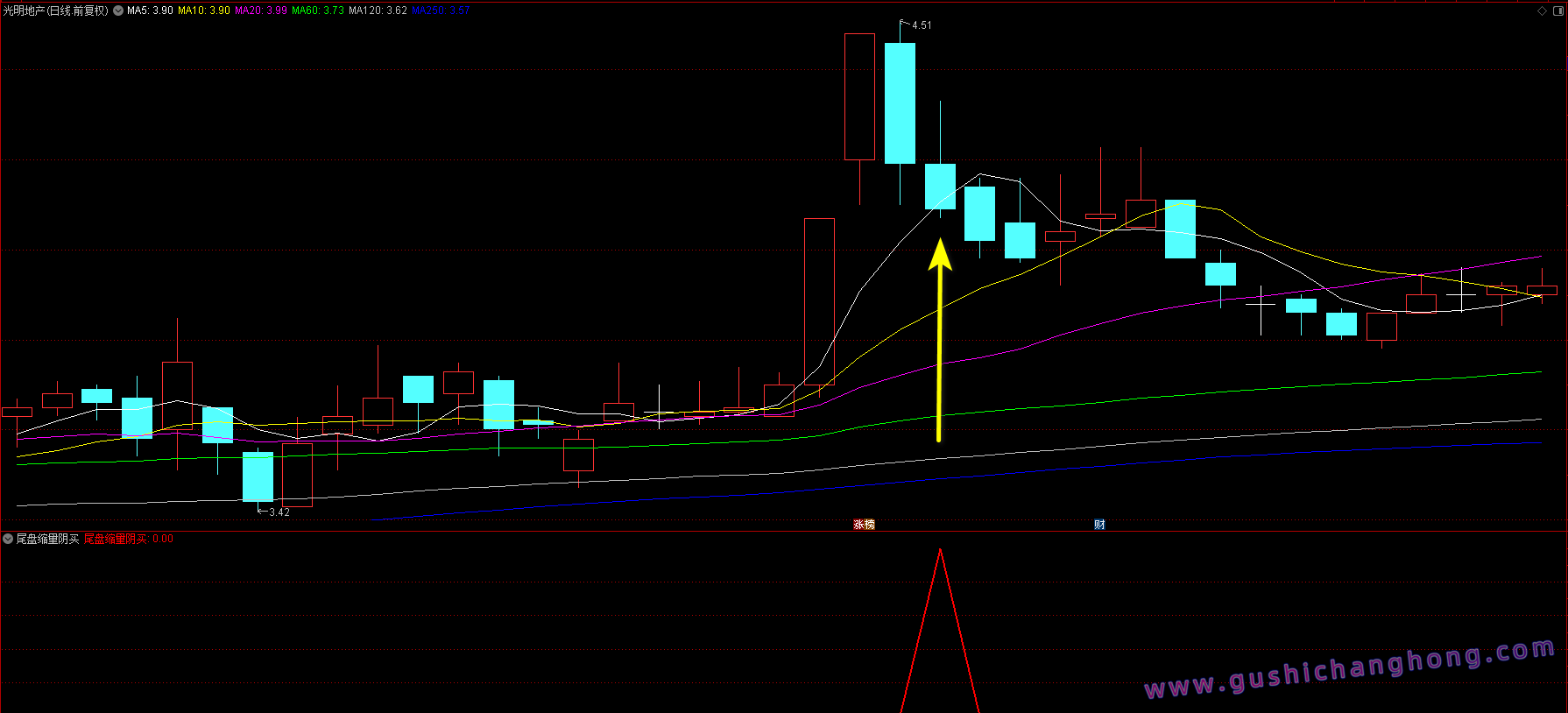The height and width of the screenshot is (713, 1568).
Task: Select the MA5 moving average label
Action: (x=150, y=11)
